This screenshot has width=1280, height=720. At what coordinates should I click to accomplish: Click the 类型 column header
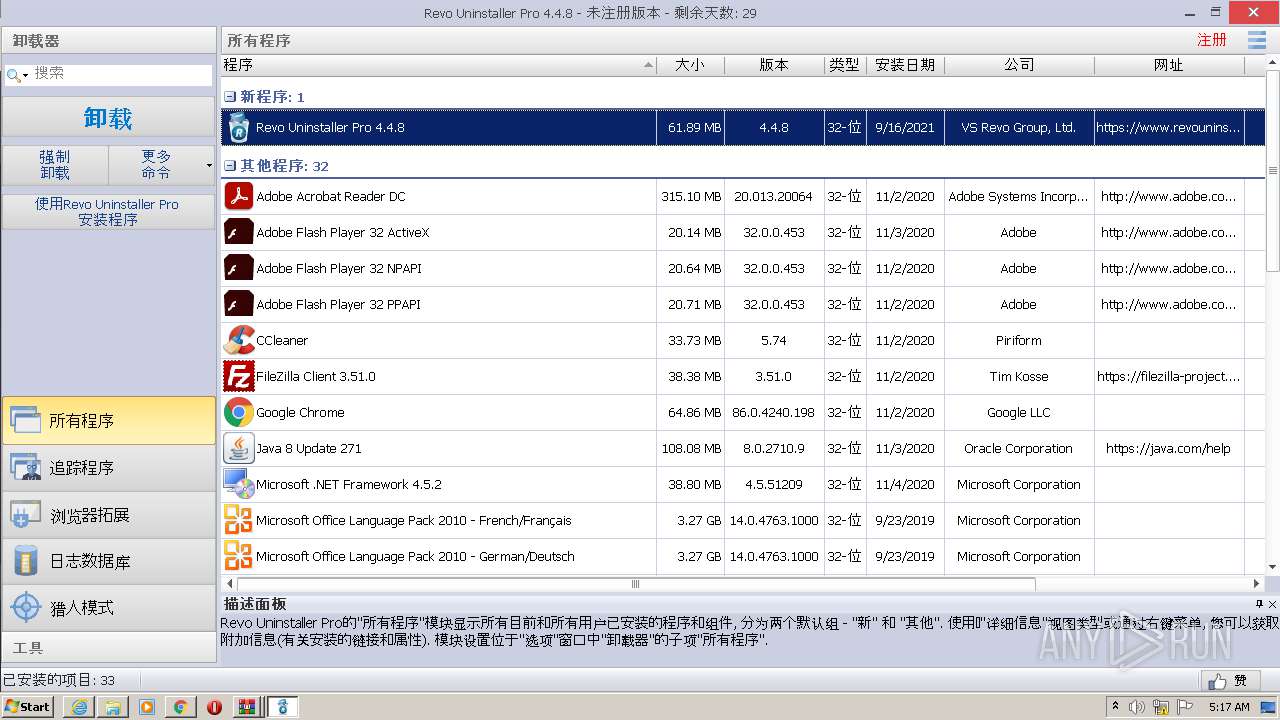[x=845, y=65]
